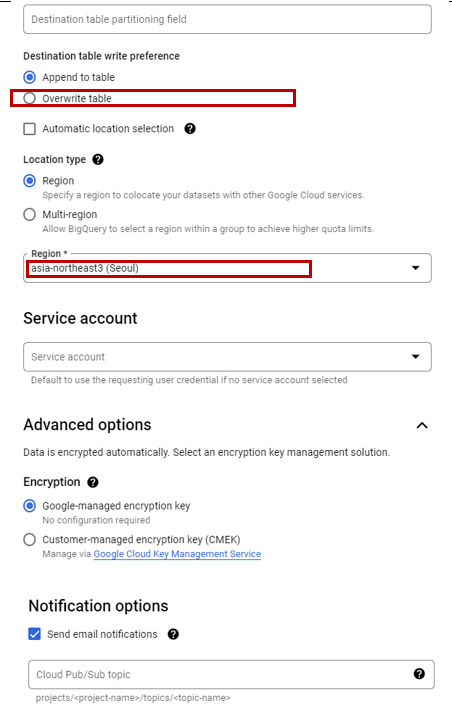Image resolution: width=452 pixels, height=718 pixels.
Task: Open help for Automatic location selection
Action: coord(190,129)
